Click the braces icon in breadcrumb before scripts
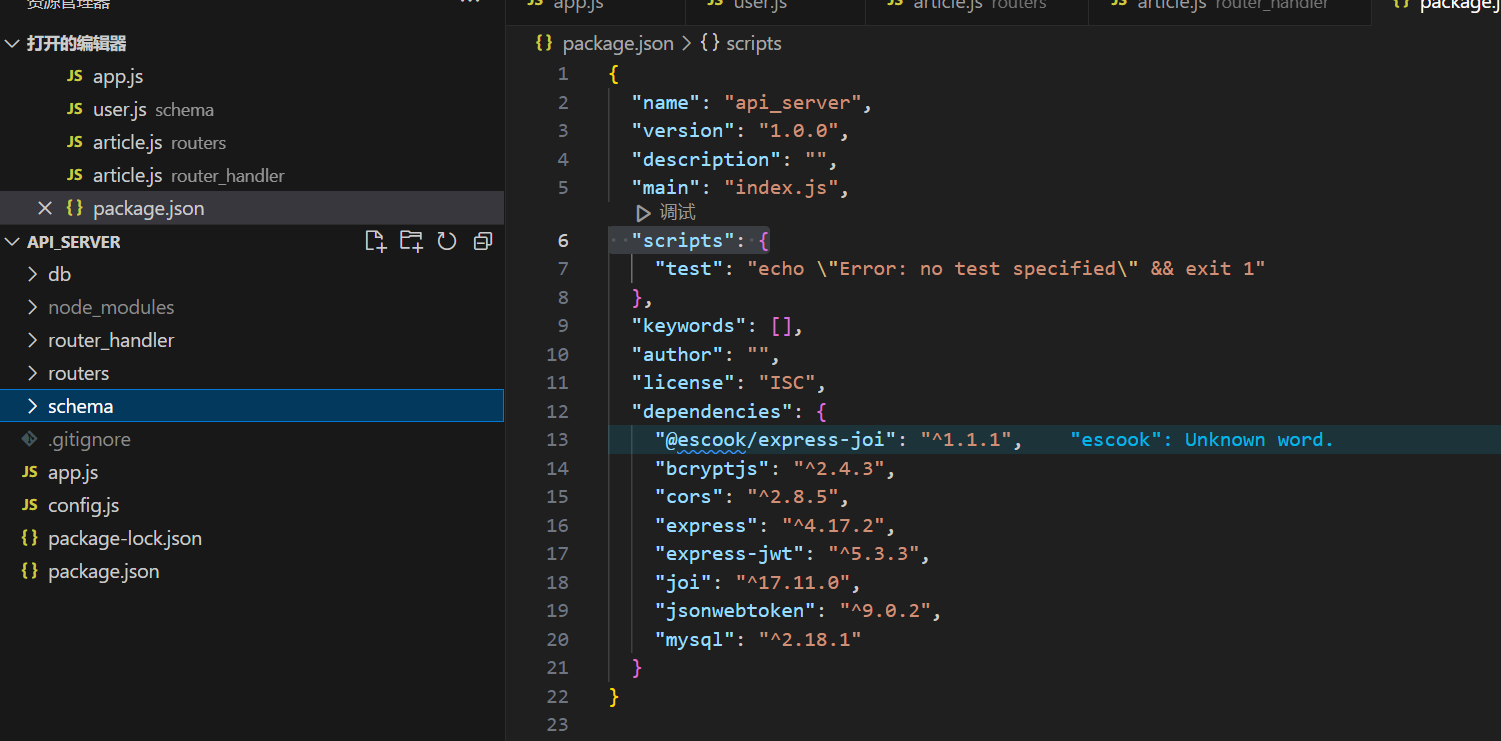This screenshot has width=1501, height=741. pyautogui.click(x=709, y=43)
